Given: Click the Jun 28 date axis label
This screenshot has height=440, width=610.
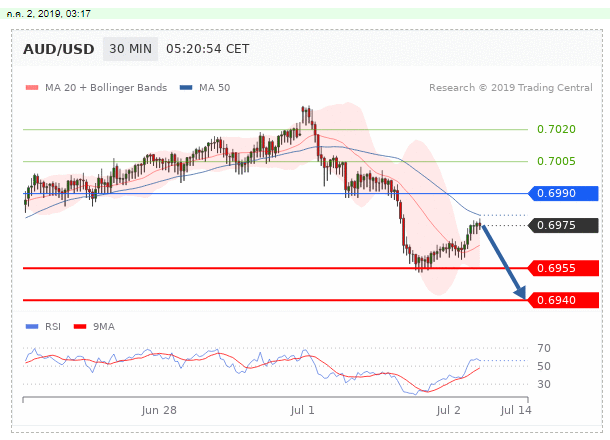Looking at the screenshot, I should 159,410.
